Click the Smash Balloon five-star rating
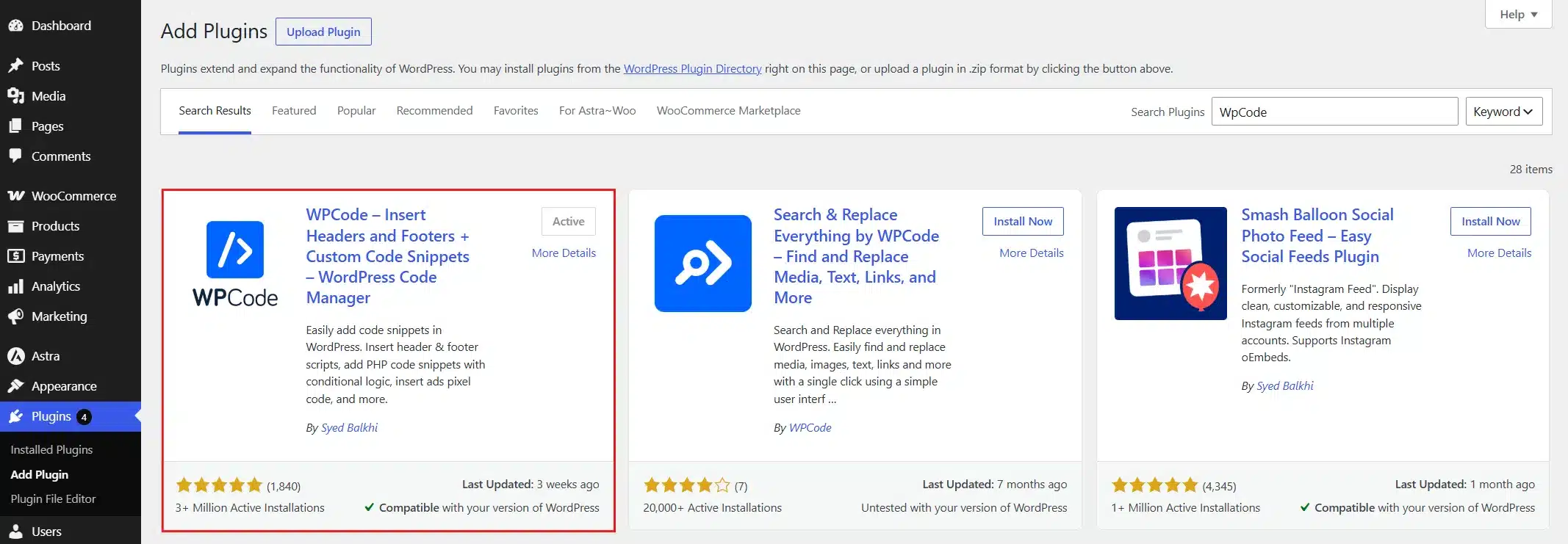1568x544 pixels. pyautogui.click(x=1155, y=485)
